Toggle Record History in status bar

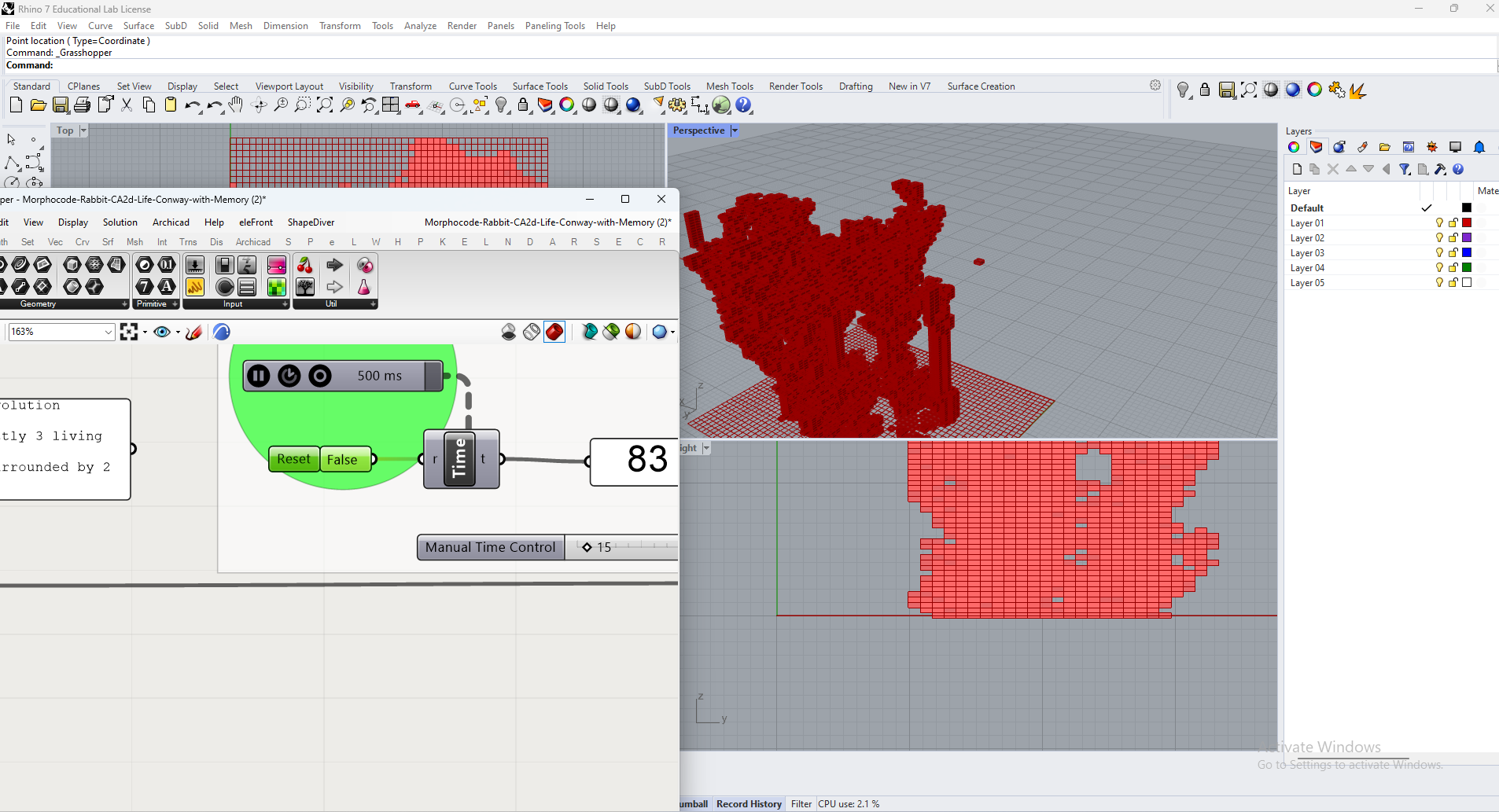[749, 804]
